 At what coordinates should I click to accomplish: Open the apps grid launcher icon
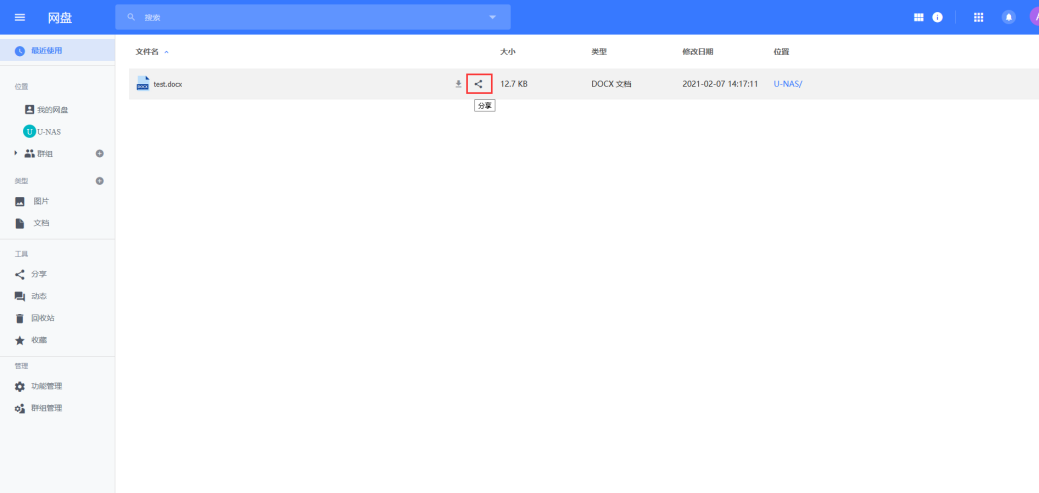(978, 17)
